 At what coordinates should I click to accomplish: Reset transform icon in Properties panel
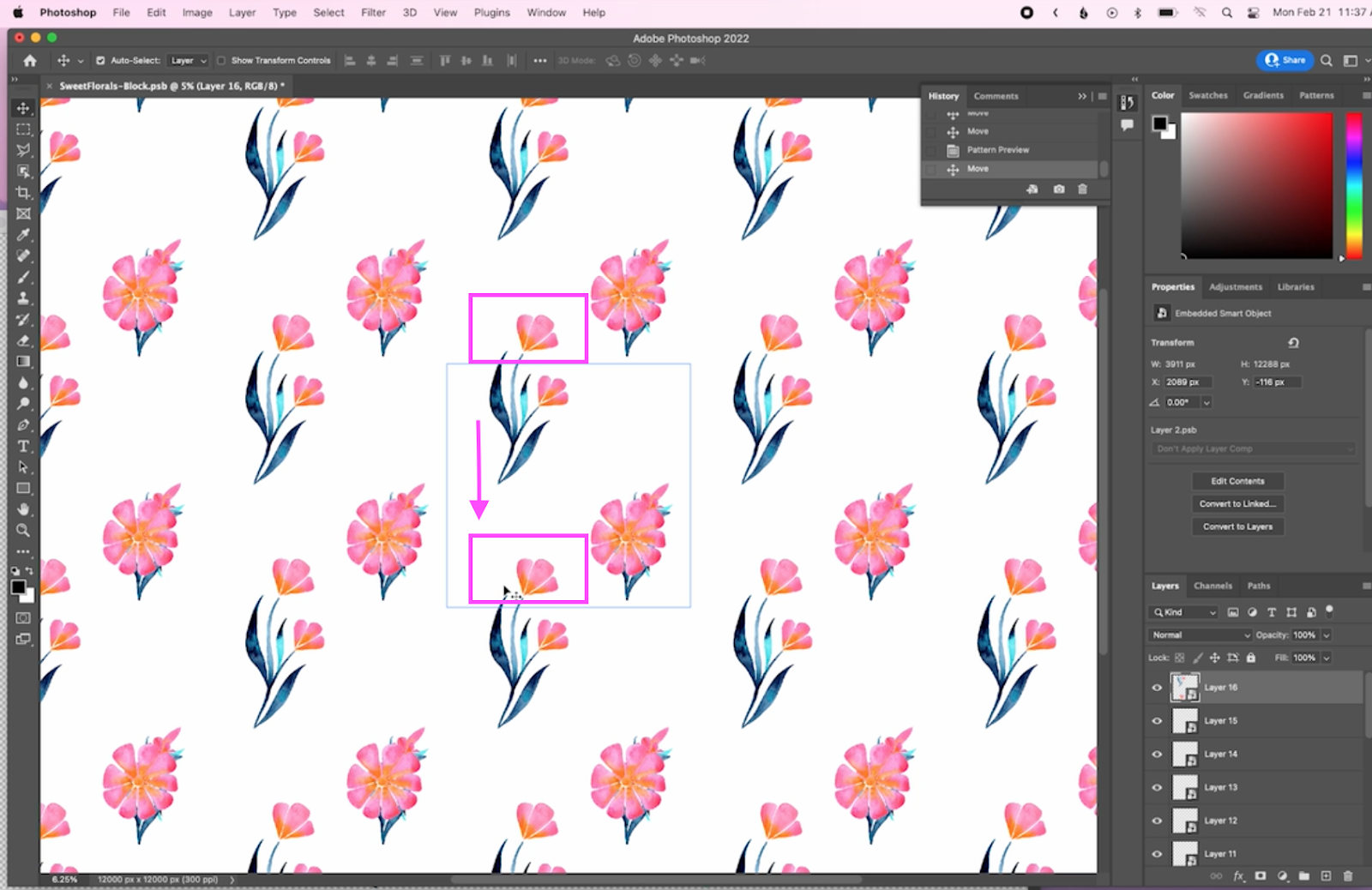click(1293, 343)
